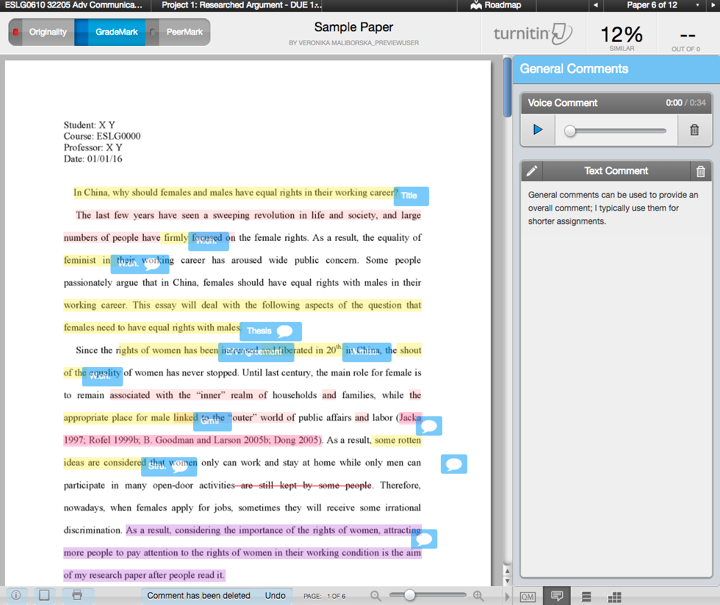Open the Roadmap link
Screen dimensions: 720x605
496,6
